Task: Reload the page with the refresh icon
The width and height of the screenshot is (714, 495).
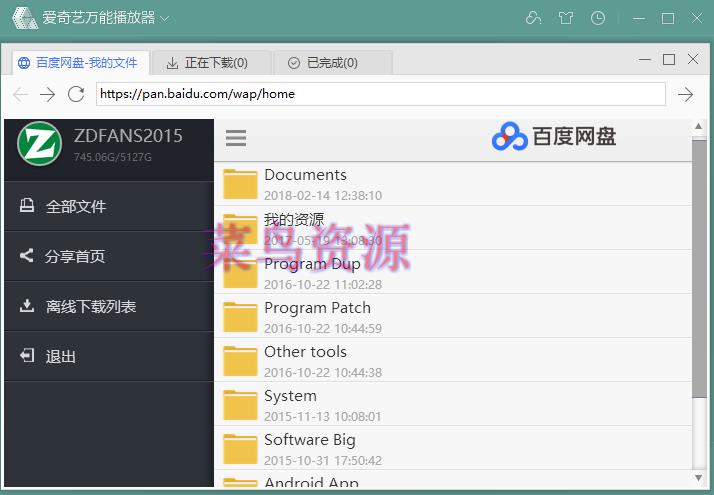Action: click(x=76, y=94)
